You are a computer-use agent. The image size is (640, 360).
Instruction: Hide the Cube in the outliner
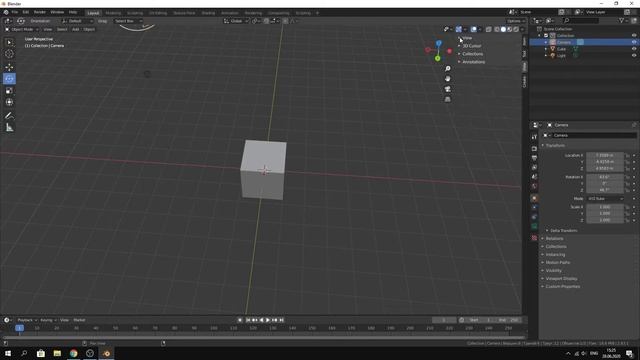click(634, 49)
